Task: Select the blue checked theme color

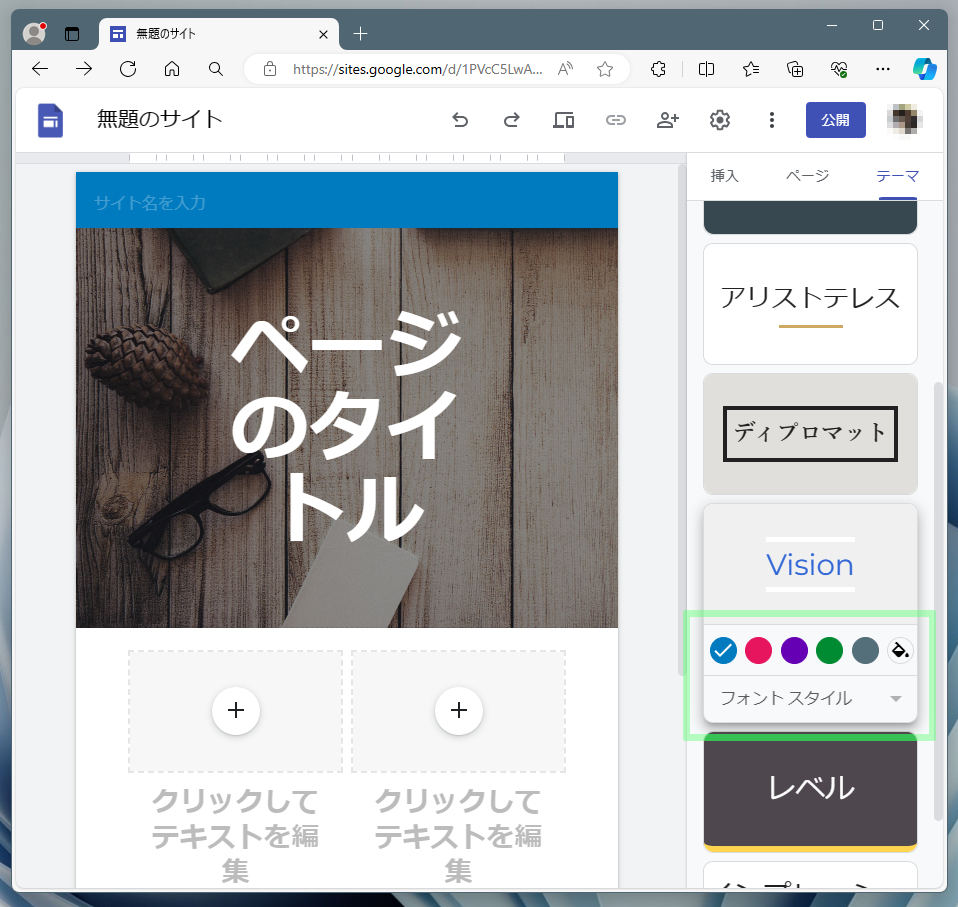Action: (723, 650)
